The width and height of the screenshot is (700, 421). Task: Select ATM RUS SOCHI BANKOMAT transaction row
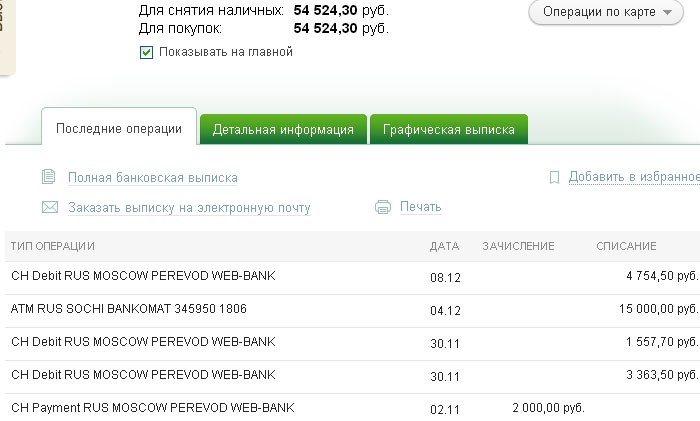pos(142,310)
